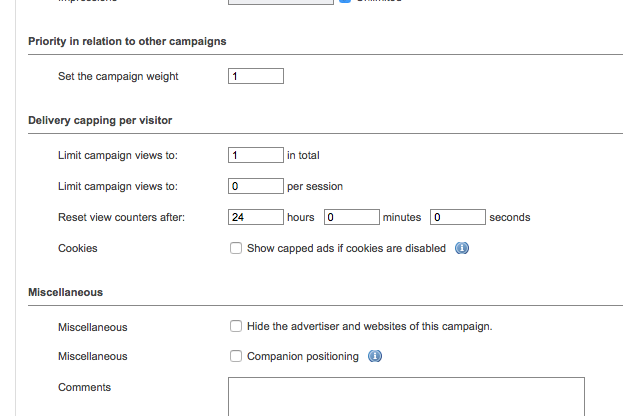Enable showing capped ads if cookies are disabled
The image size is (623, 416).
click(236, 249)
